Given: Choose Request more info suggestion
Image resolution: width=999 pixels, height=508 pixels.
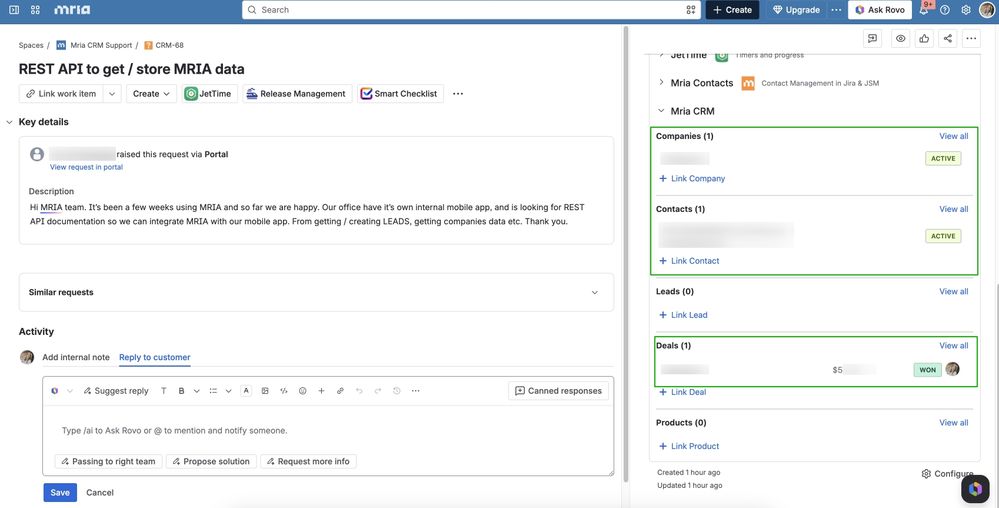Looking at the screenshot, I should tap(308, 461).
